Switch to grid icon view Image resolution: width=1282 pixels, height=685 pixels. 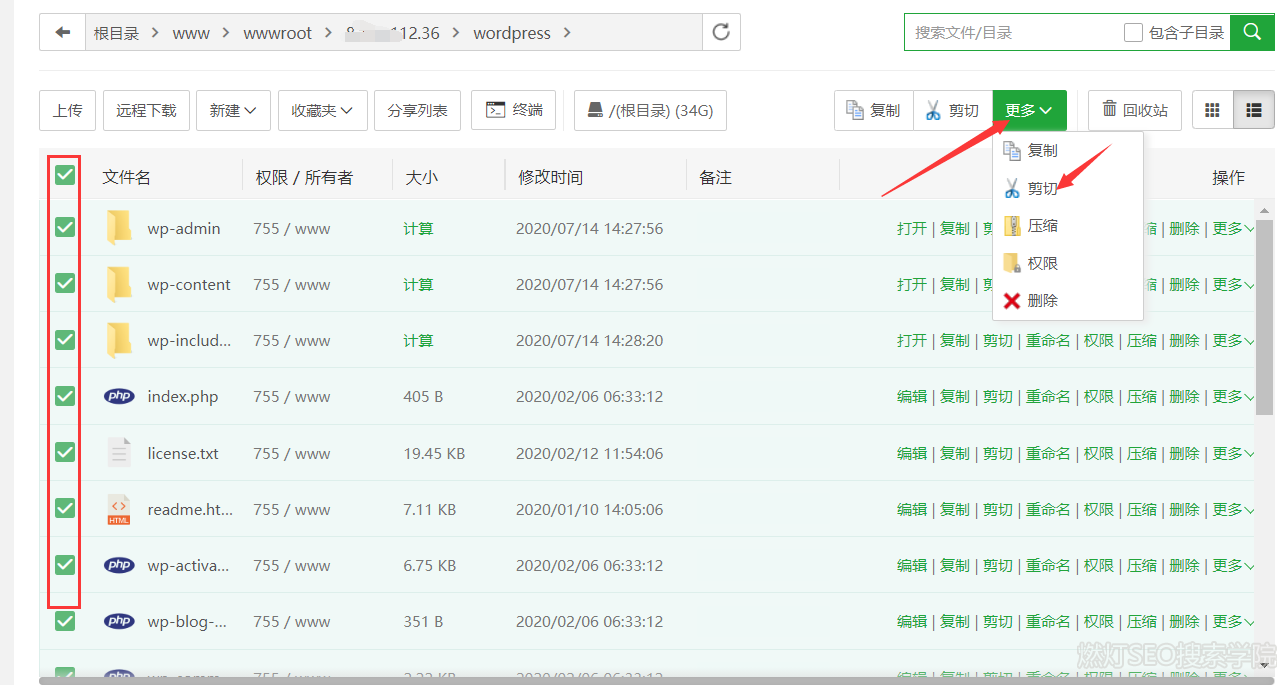tap(1213, 110)
